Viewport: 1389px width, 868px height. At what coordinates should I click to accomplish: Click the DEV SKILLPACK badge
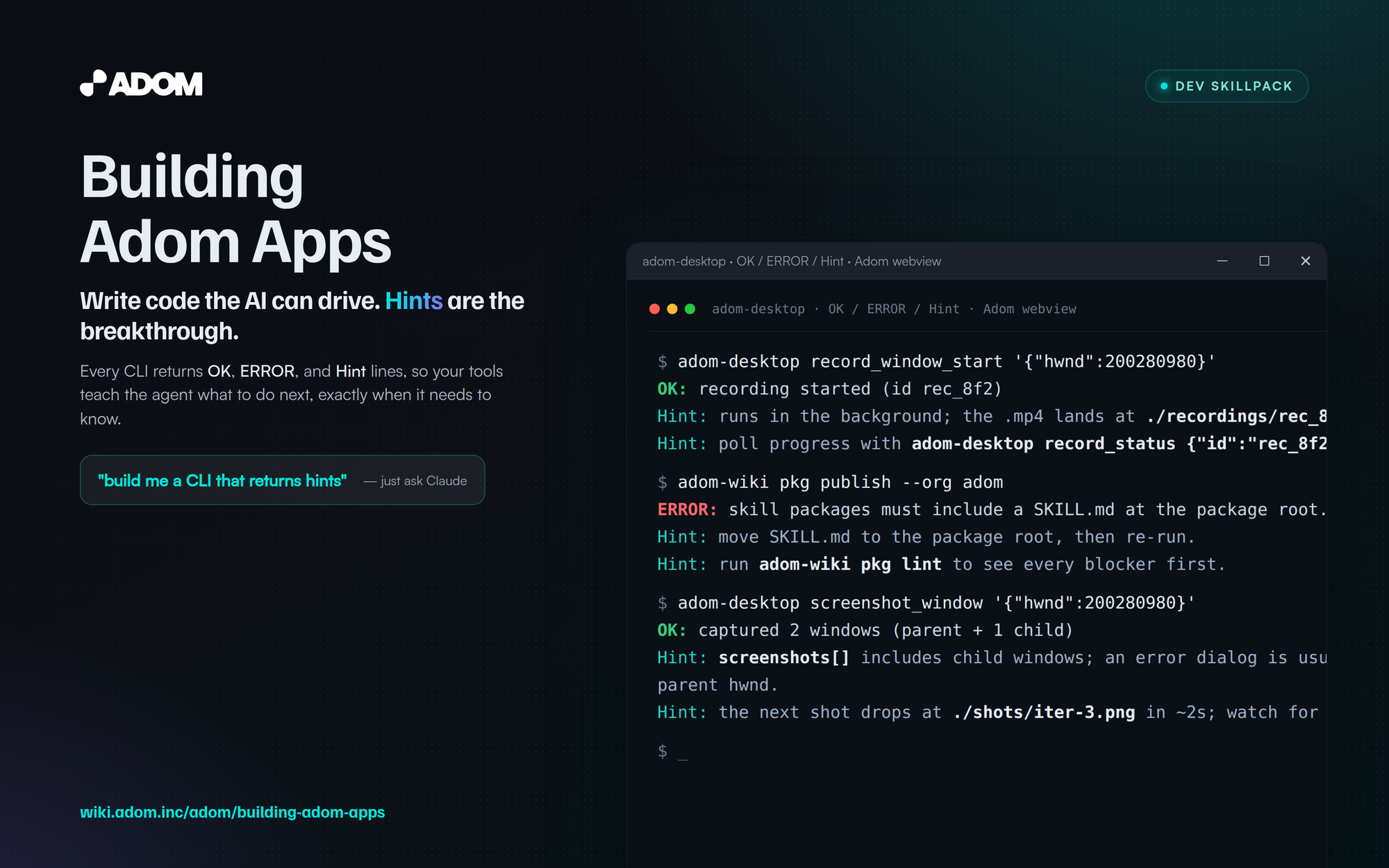(1226, 86)
